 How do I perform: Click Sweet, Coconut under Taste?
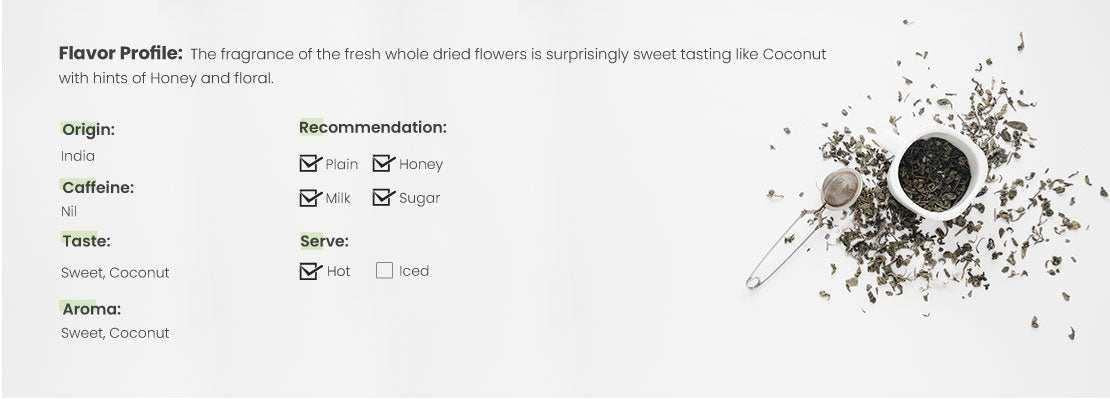click(115, 273)
